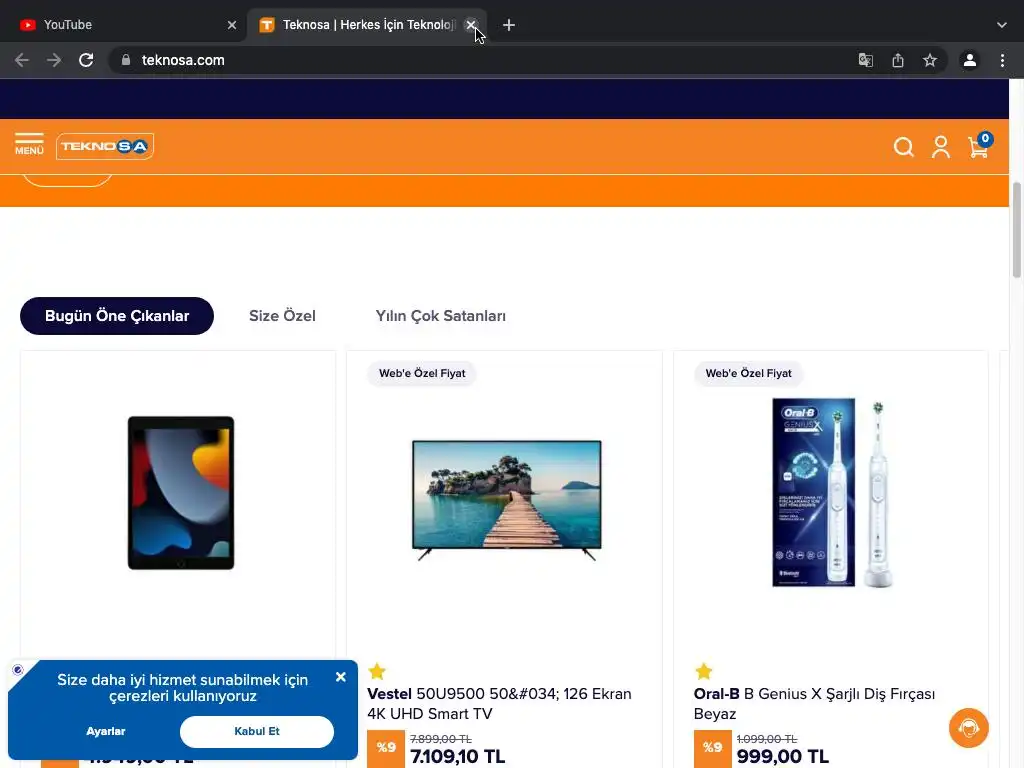The width and height of the screenshot is (1024, 768).
Task: Open the Chrome three-dot menu
Action: point(1002,60)
